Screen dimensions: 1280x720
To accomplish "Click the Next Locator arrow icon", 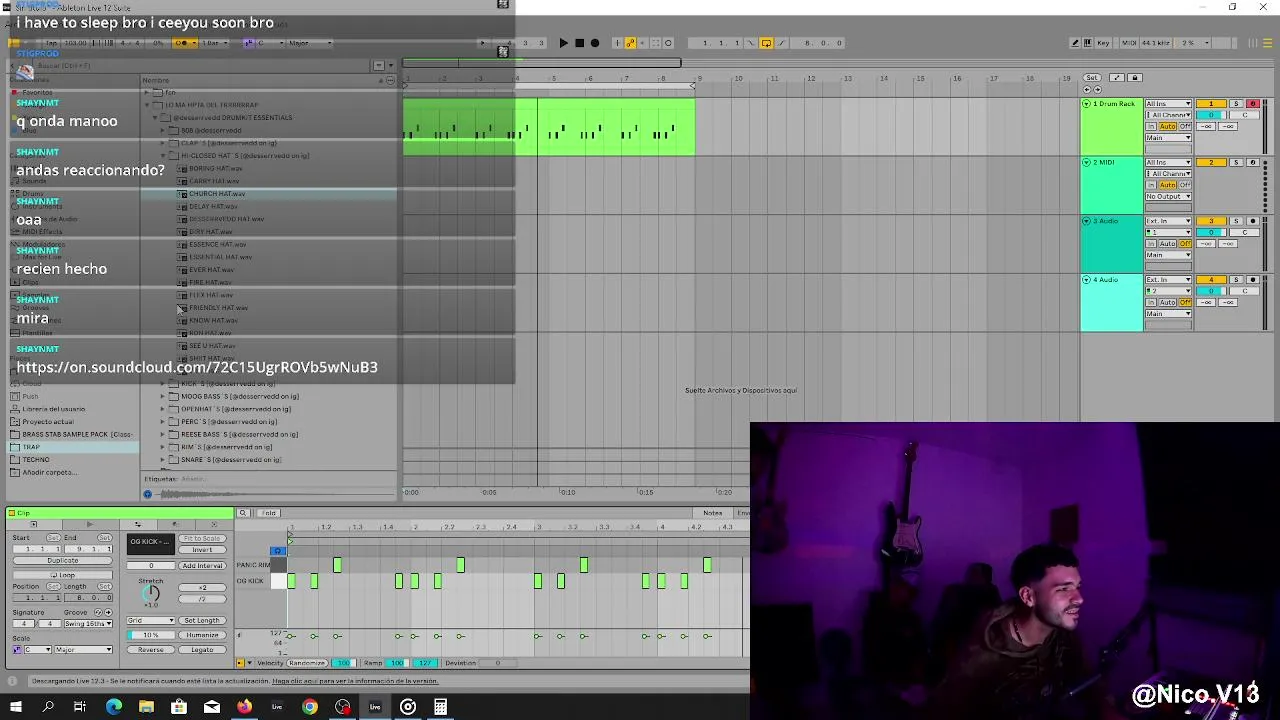I will 1097,89.
